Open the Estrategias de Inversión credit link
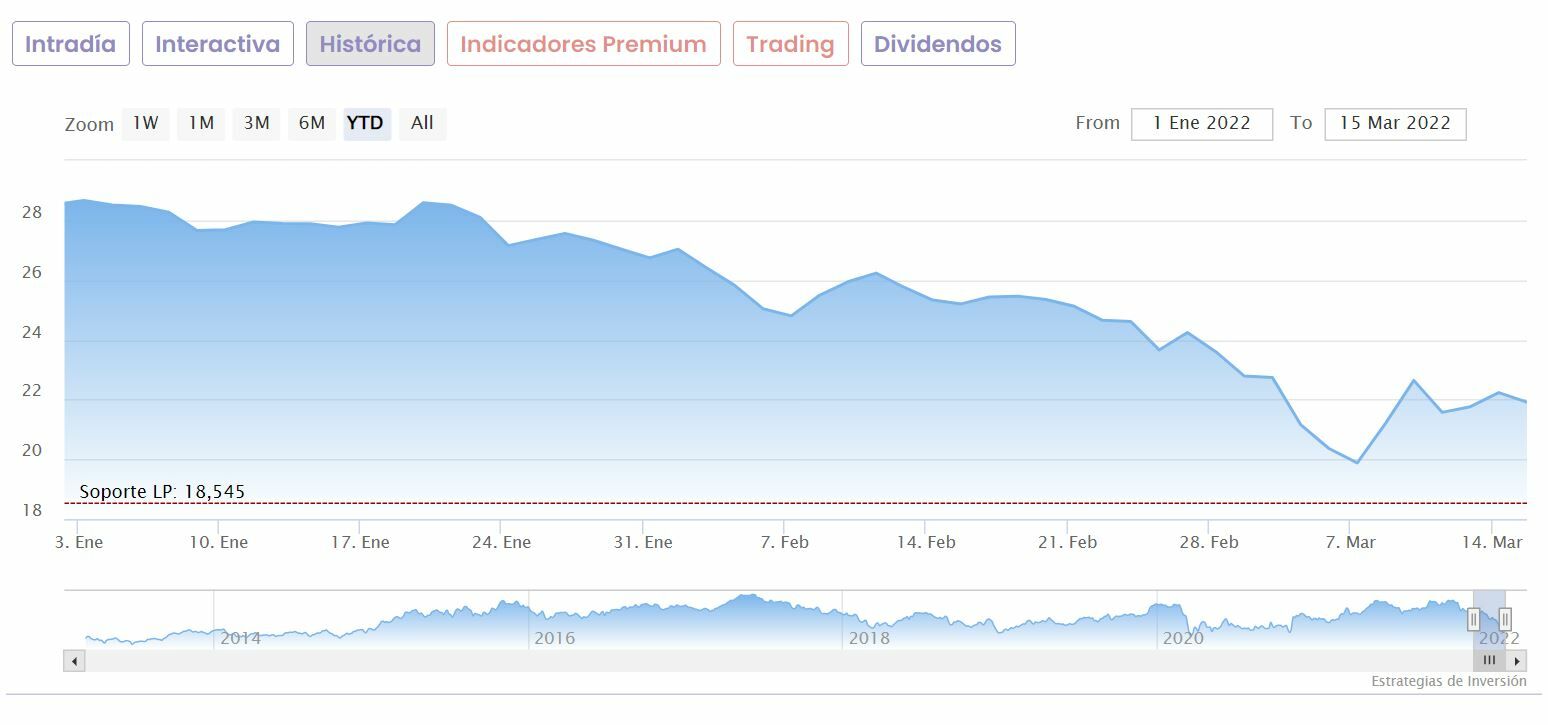Image resolution: width=1548 pixels, height=725 pixels. pyautogui.click(x=1448, y=681)
